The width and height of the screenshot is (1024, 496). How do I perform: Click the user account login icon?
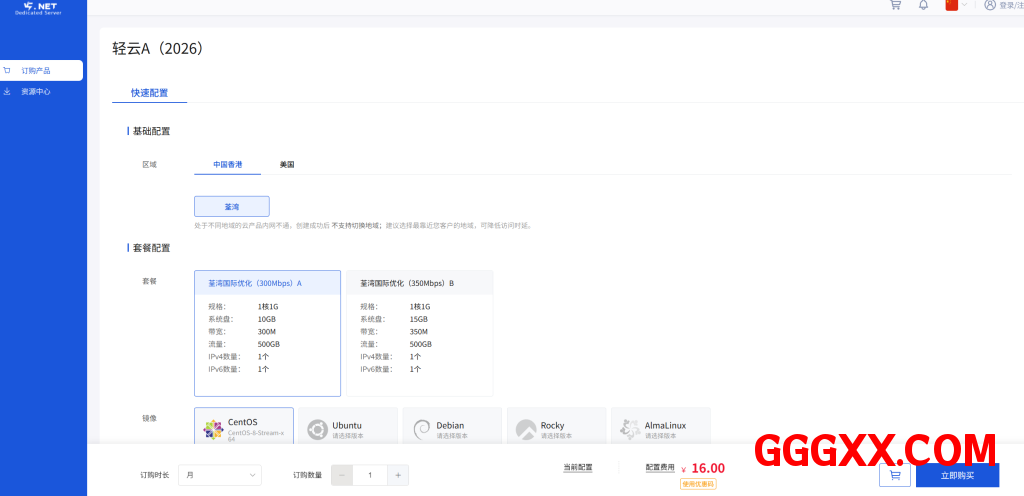pyautogui.click(x=990, y=5)
